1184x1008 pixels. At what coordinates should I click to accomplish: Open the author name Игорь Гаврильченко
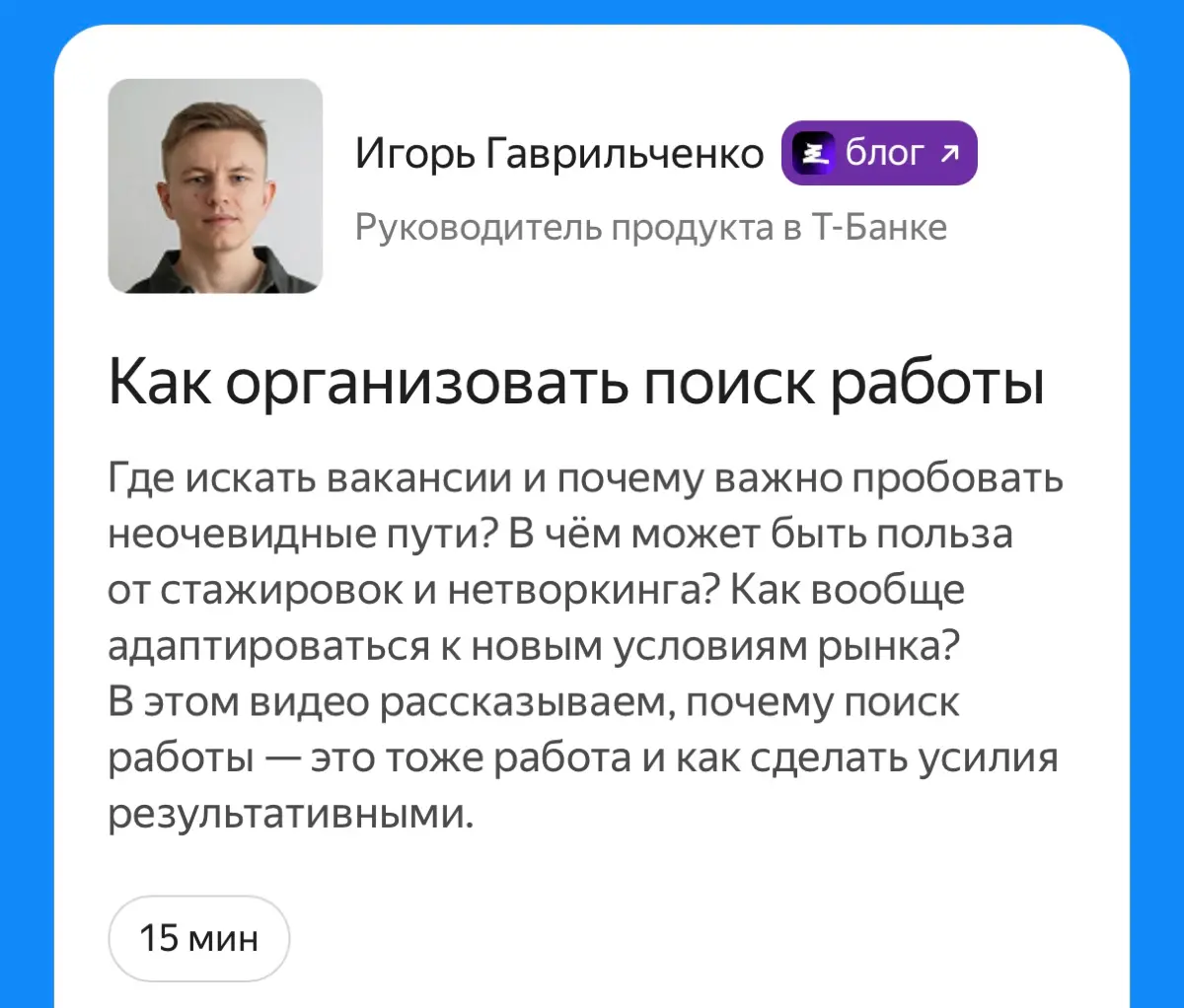tap(559, 151)
